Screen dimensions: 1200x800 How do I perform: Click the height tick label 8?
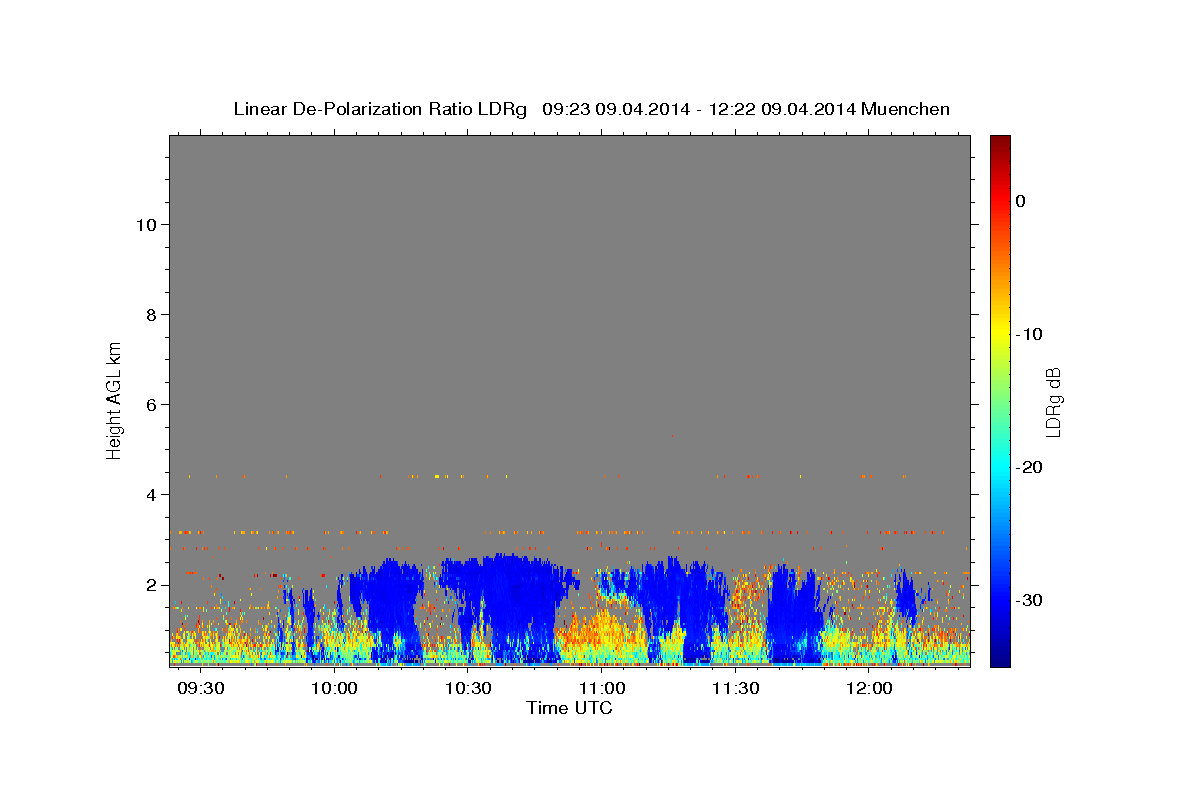(x=151, y=315)
